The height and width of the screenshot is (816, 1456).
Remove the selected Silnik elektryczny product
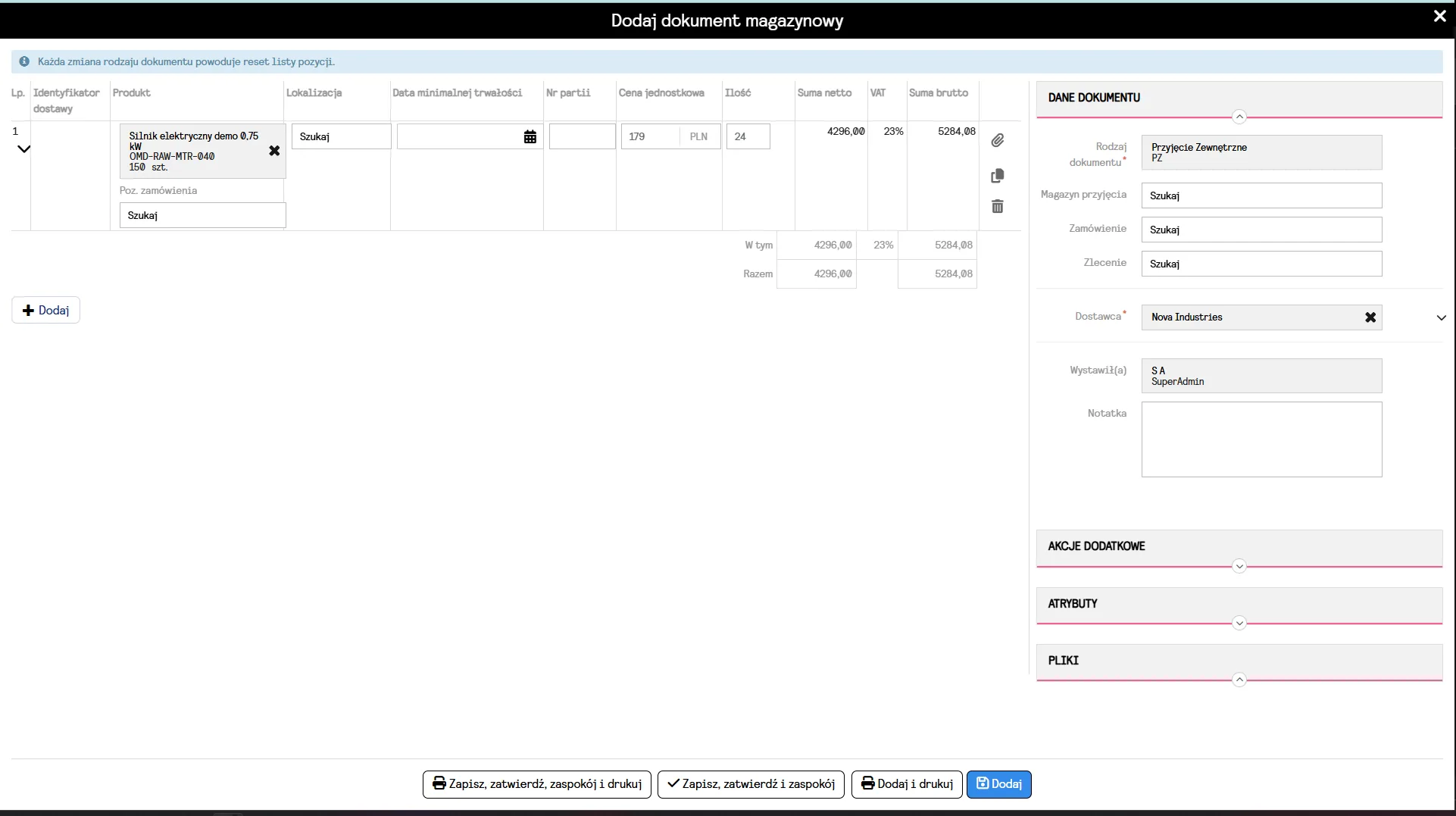274,151
